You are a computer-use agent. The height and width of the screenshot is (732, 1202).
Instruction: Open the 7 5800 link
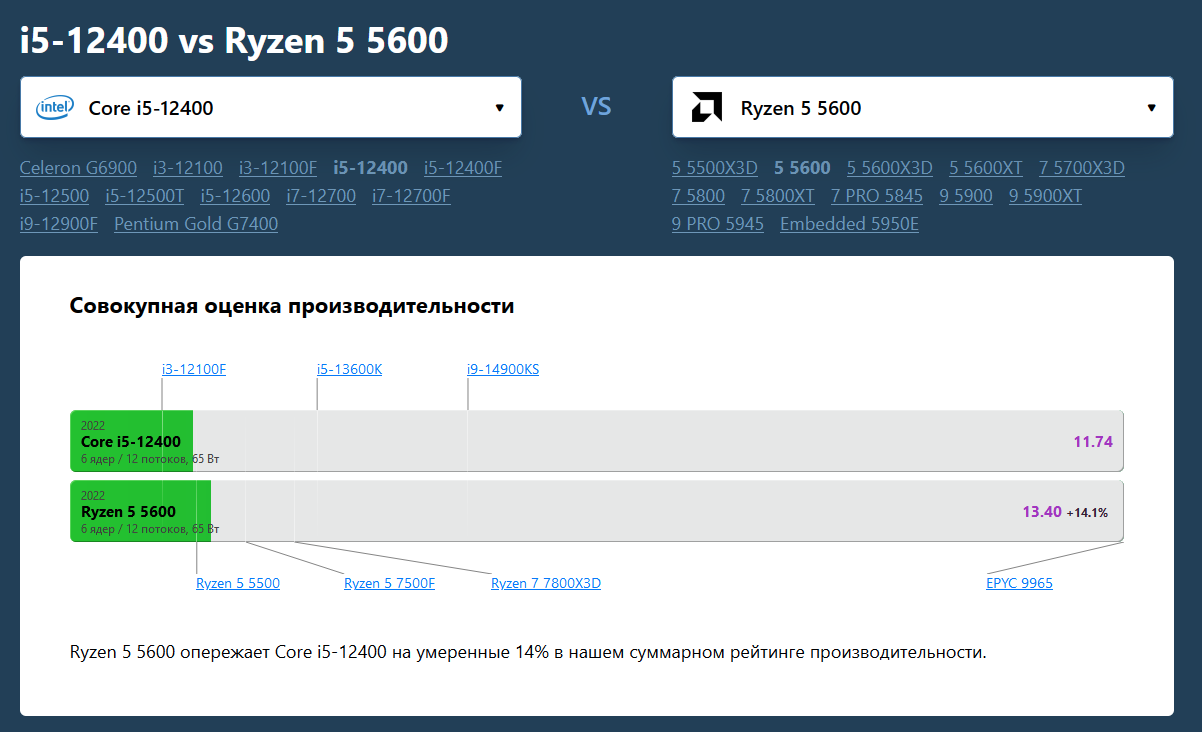pos(698,196)
